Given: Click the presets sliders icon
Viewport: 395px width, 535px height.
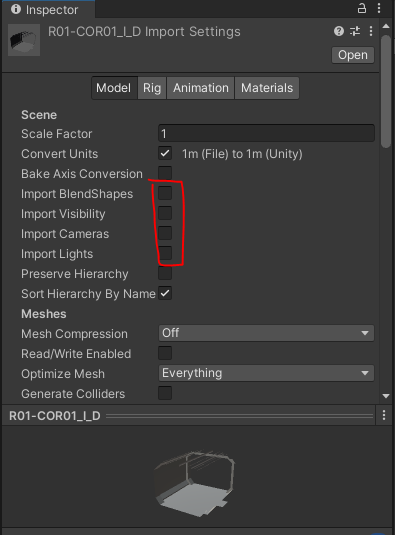Looking at the screenshot, I should 355,31.
